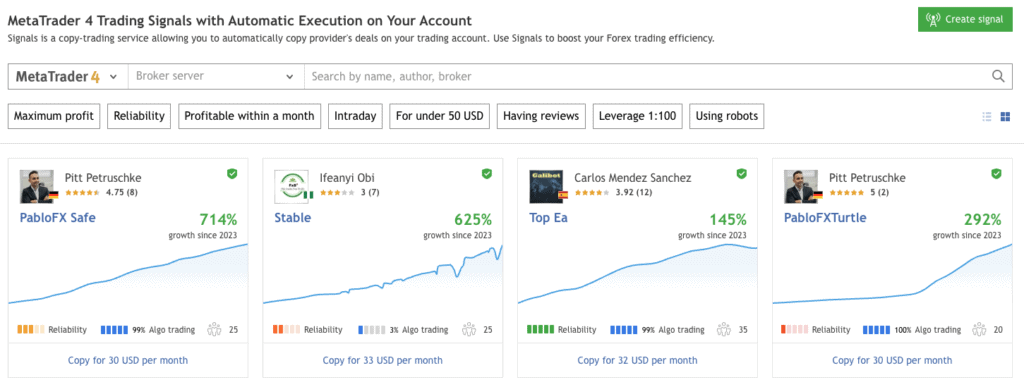The height and width of the screenshot is (387, 1024).
Task: Click verified shield on Top Ea card
Action: (x=741, y=174)
